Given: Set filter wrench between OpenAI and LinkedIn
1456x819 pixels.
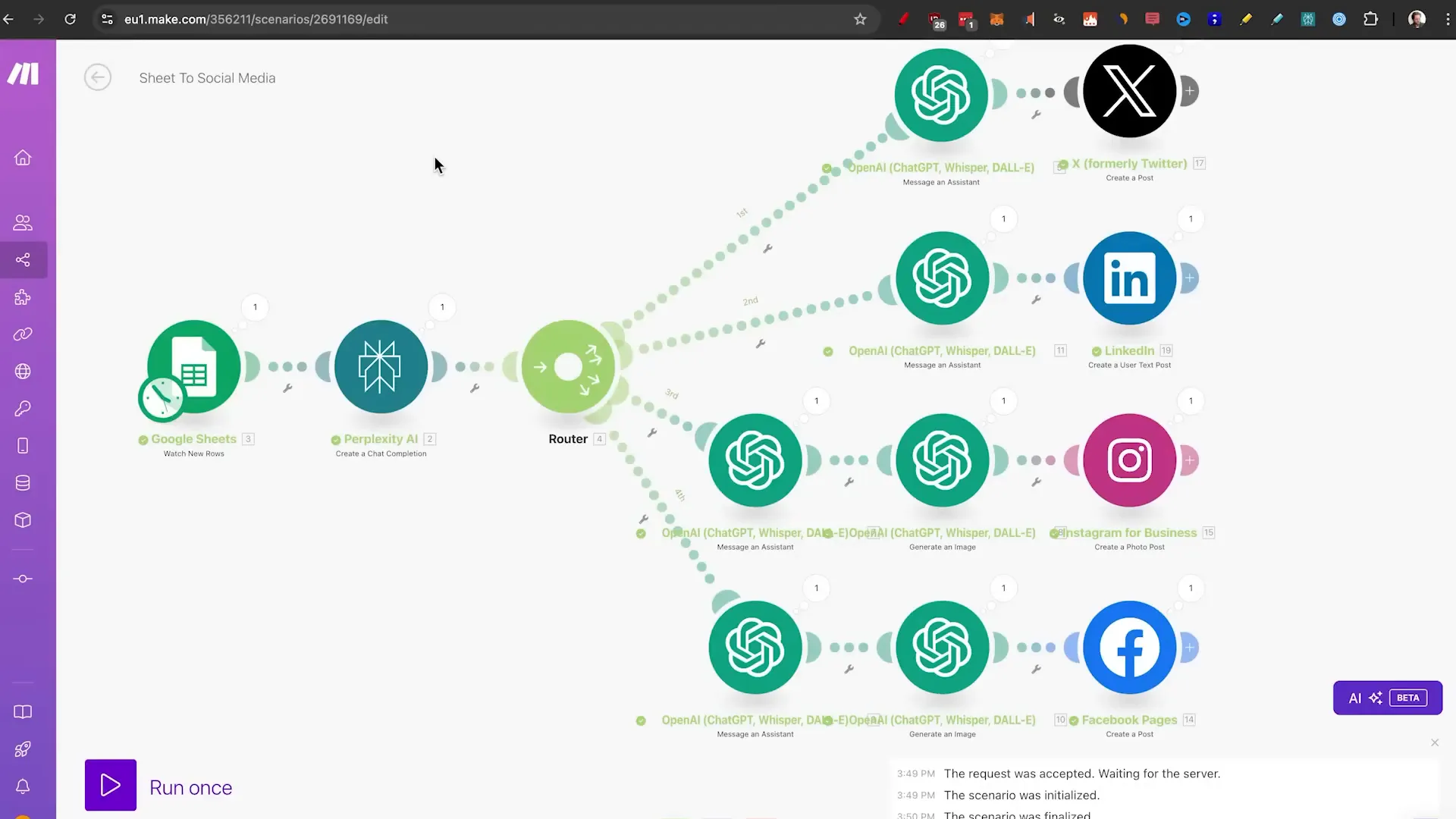Looking at the screenshot, I should (x=1036, y=300).
